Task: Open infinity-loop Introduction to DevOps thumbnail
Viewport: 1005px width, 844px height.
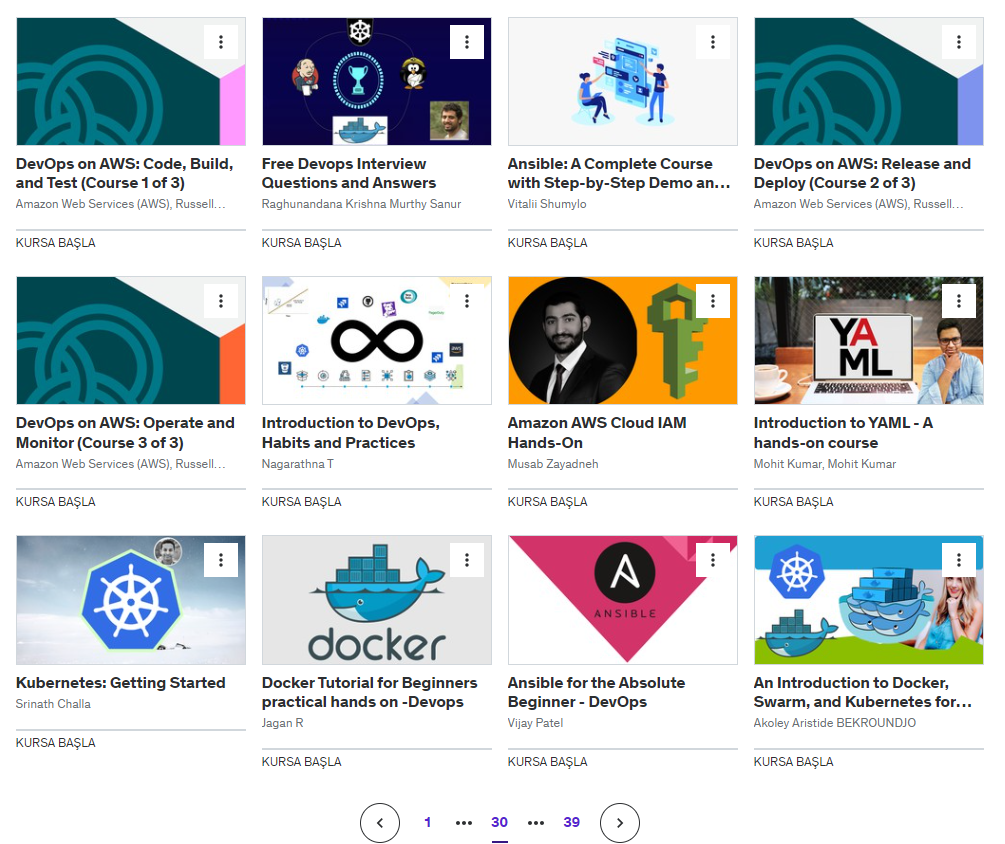Action: click(x=377, y=340)
